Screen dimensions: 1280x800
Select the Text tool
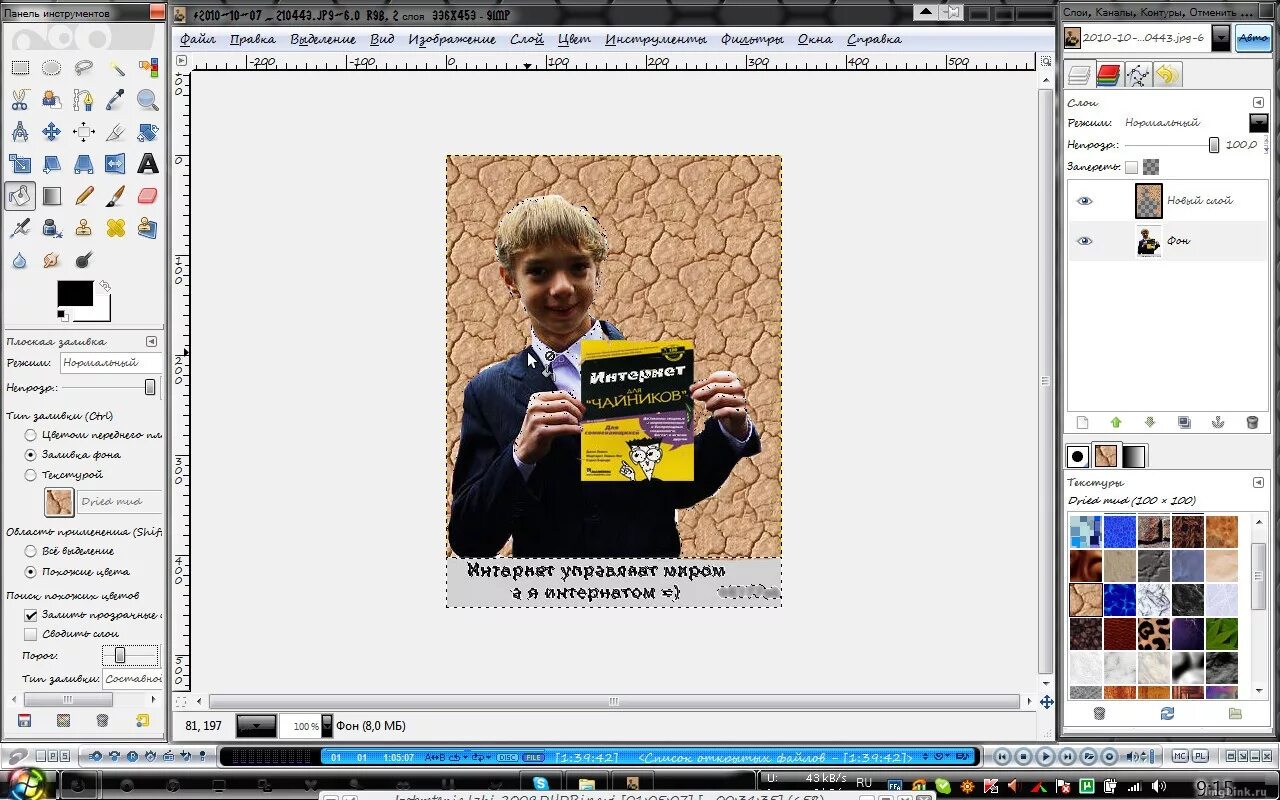tap(148, 164)
